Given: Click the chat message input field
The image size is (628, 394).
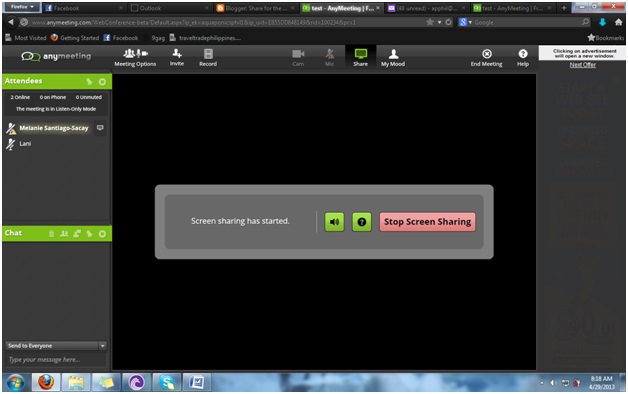Looking at the screenshot, I should pyautogui.click(x=56, y=360).
